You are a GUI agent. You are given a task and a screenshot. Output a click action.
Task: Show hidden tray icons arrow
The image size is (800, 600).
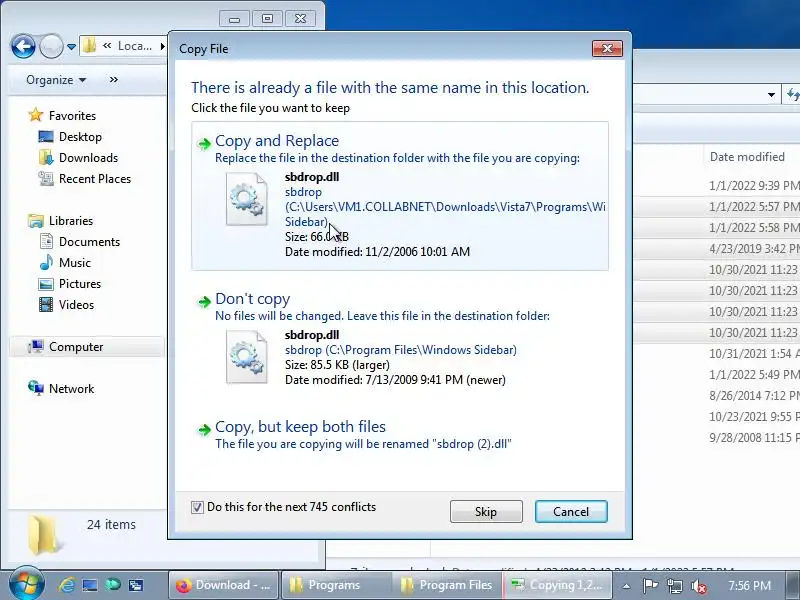tap(627, 586)
